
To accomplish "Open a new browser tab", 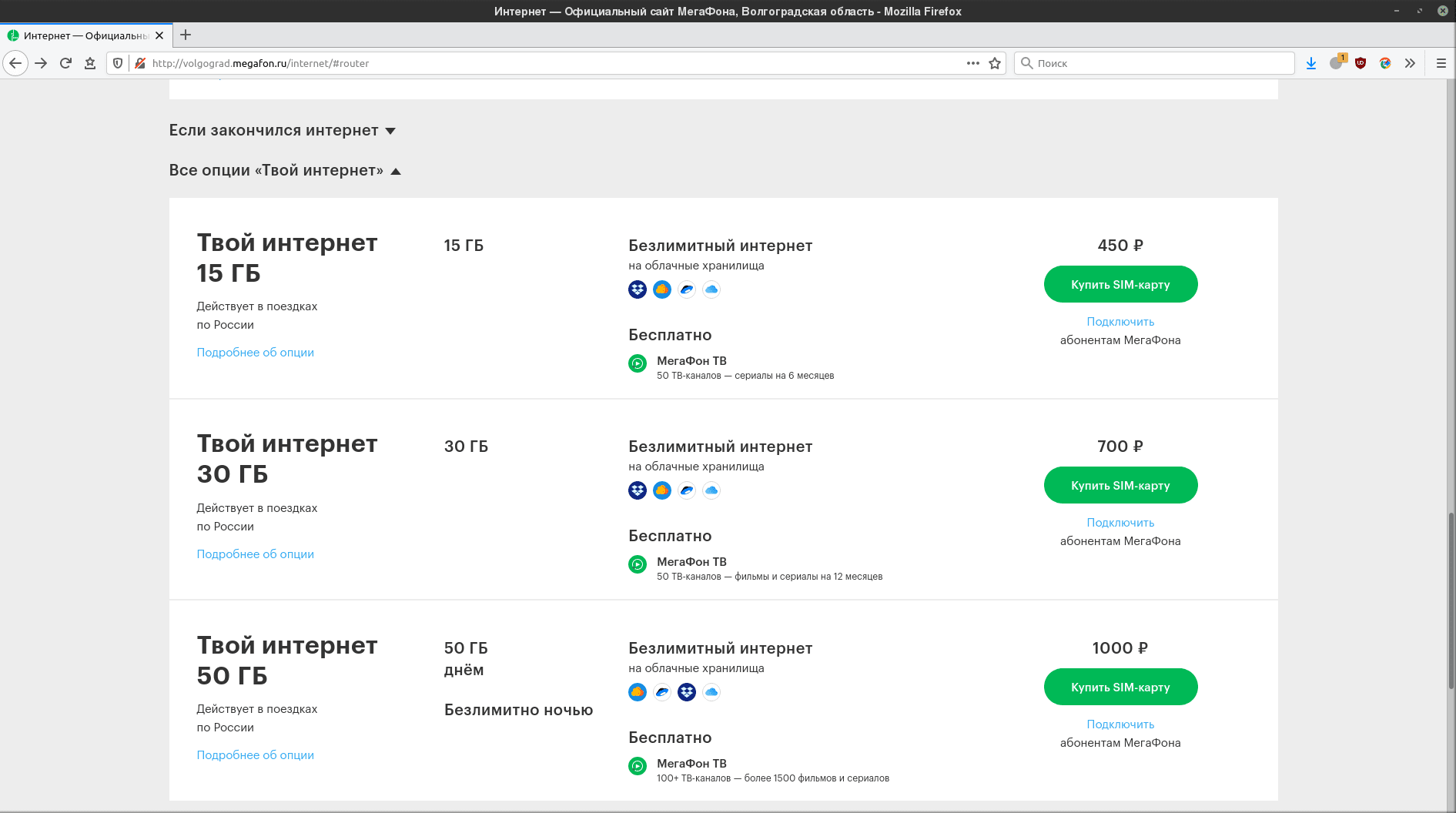I will click(x=186, y=35).
